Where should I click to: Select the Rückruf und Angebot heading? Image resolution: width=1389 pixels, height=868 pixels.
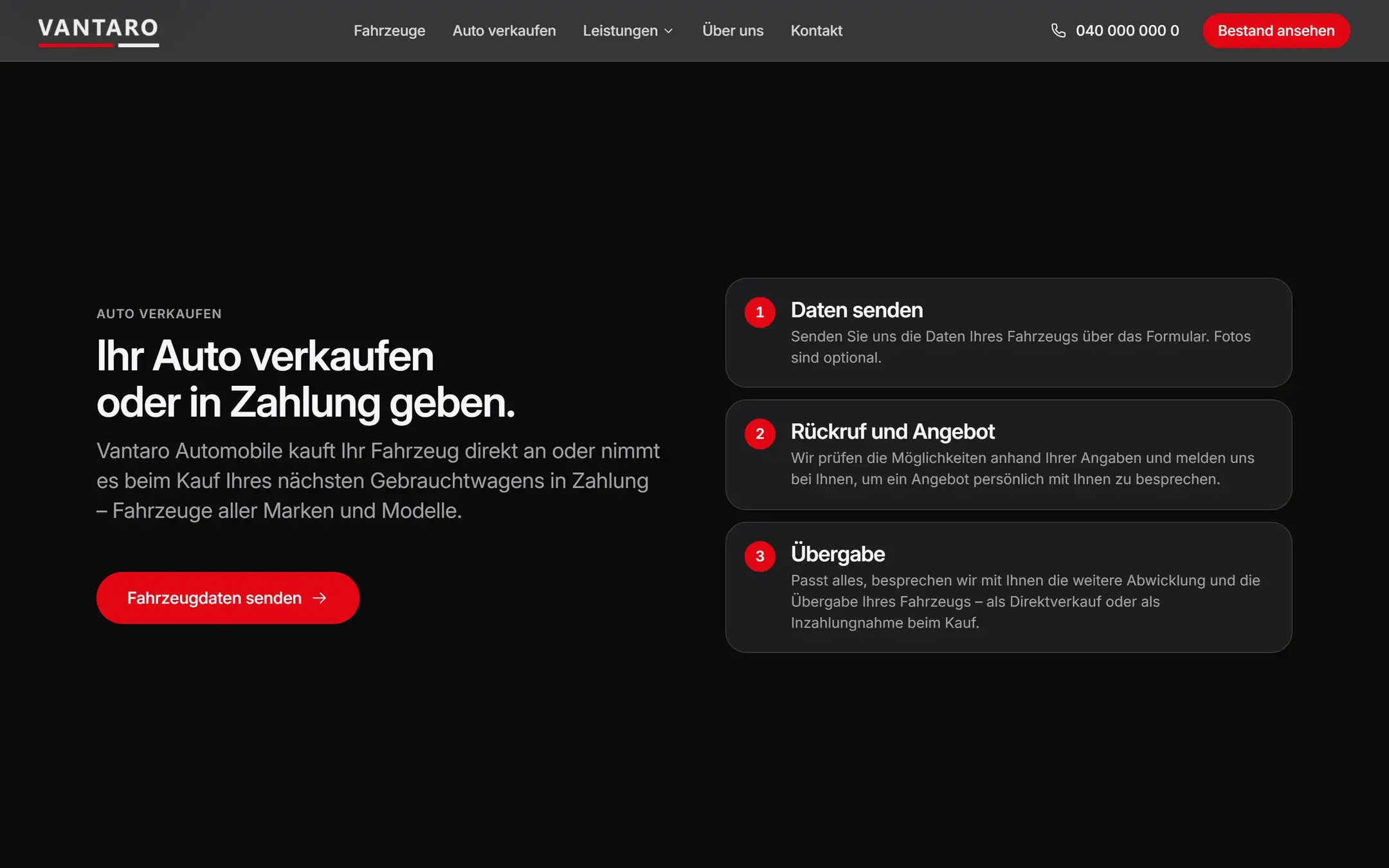893,431
